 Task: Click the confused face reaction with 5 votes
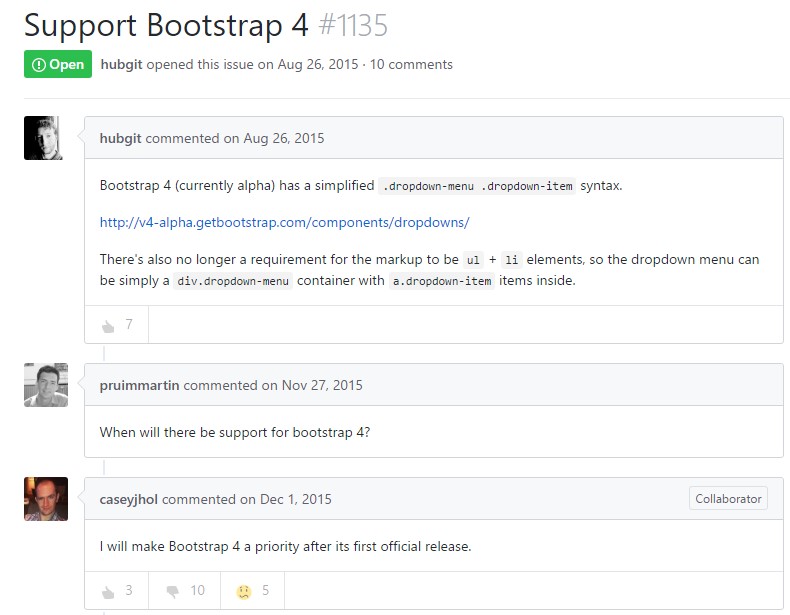tap(252, 591)
